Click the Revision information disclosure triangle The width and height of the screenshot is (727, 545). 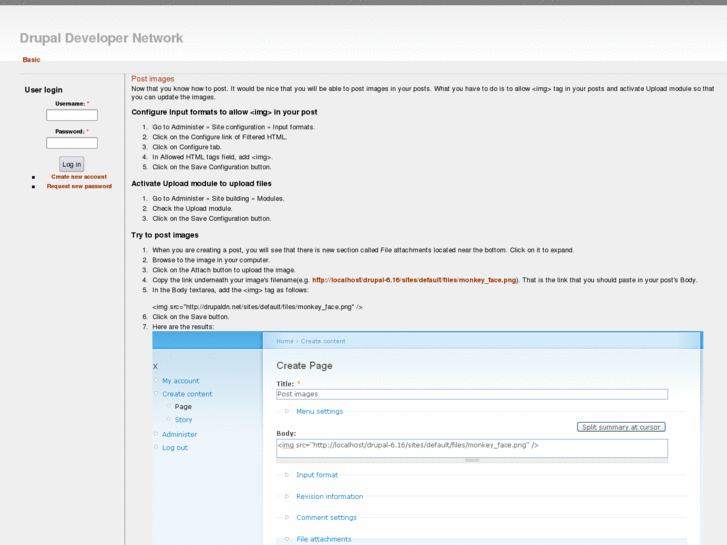[x=287, y=496]
